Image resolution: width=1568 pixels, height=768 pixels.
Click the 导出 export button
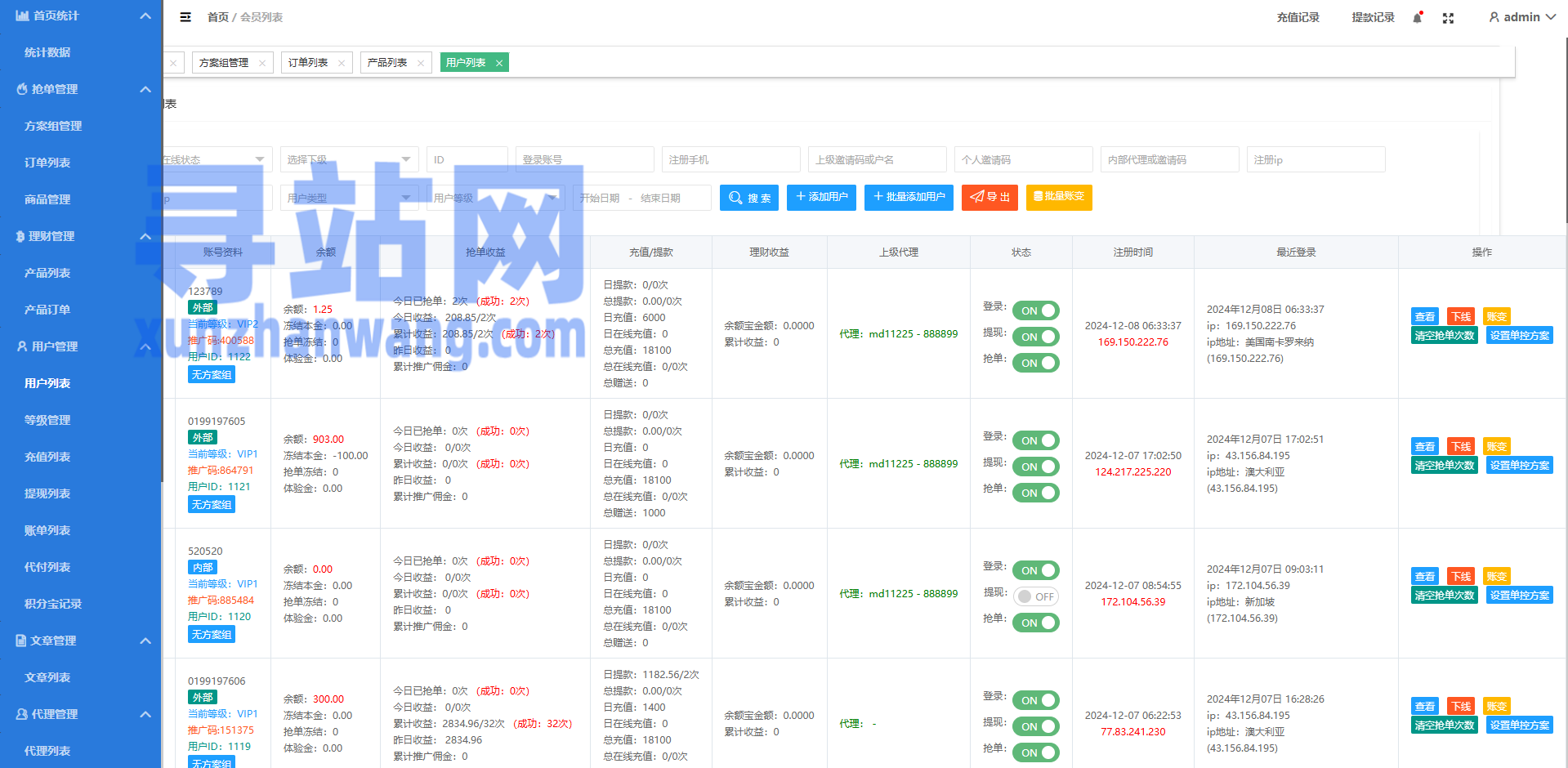click(x=989, y=198)
